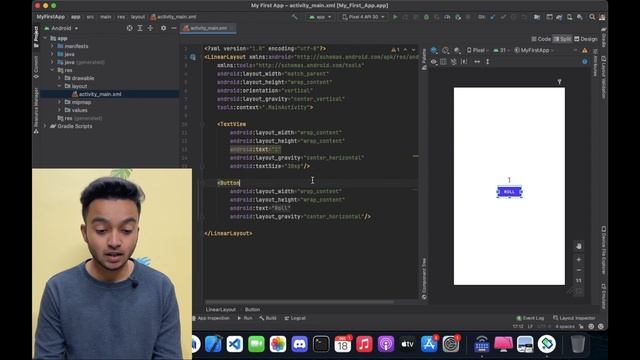Expand the drawable folder

point(60,78)
